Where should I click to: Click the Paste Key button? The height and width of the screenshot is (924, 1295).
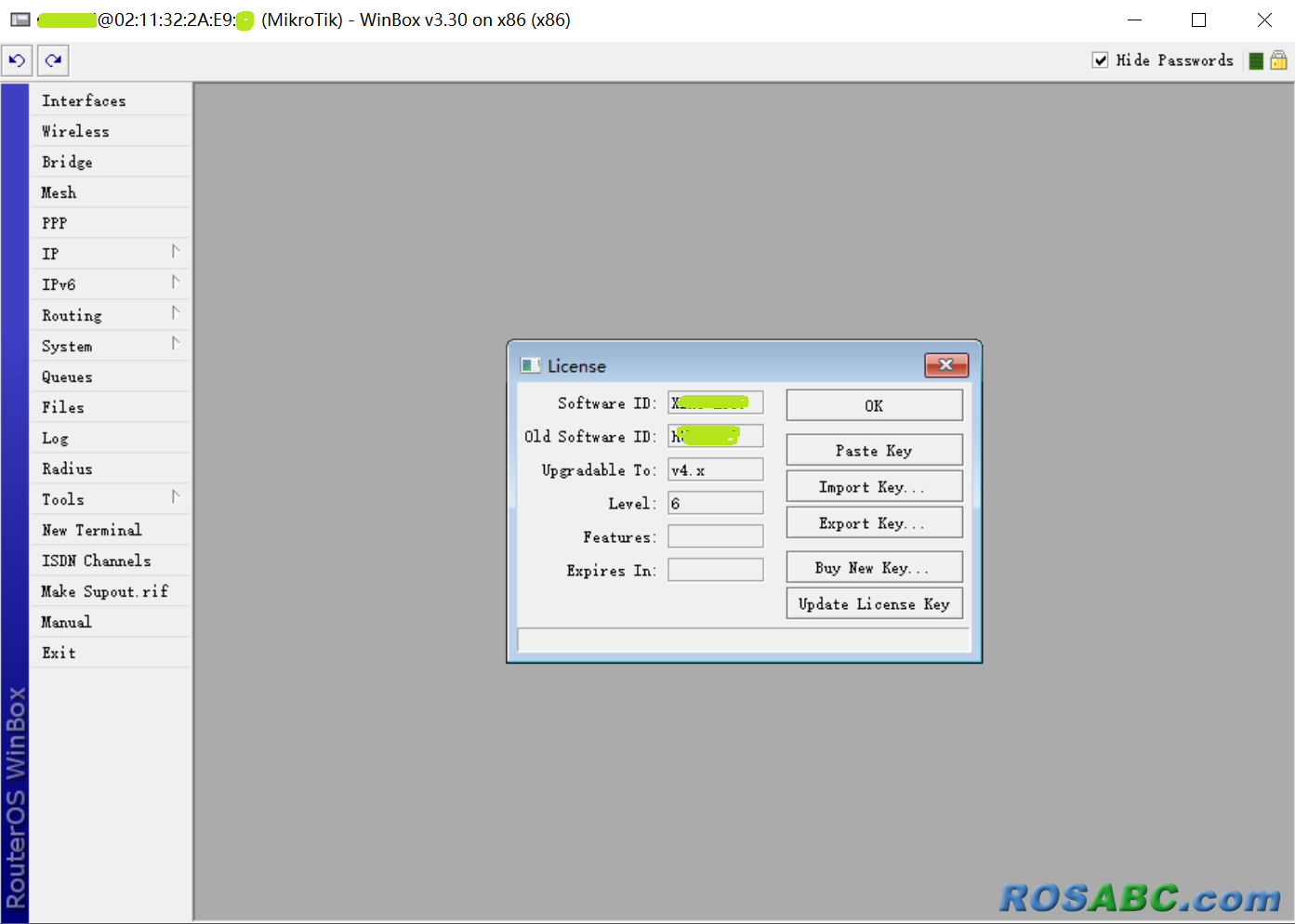pyautogui.click(x=874, y=450)
